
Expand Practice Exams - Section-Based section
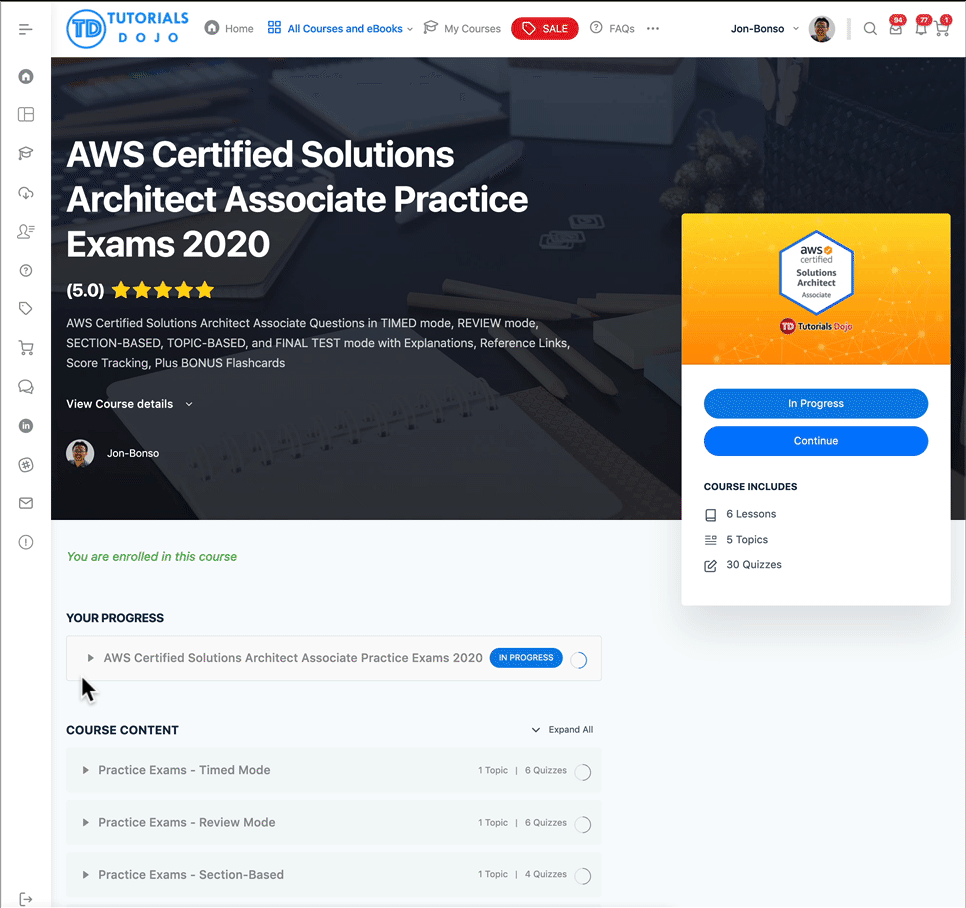click(x=190, y=874)
